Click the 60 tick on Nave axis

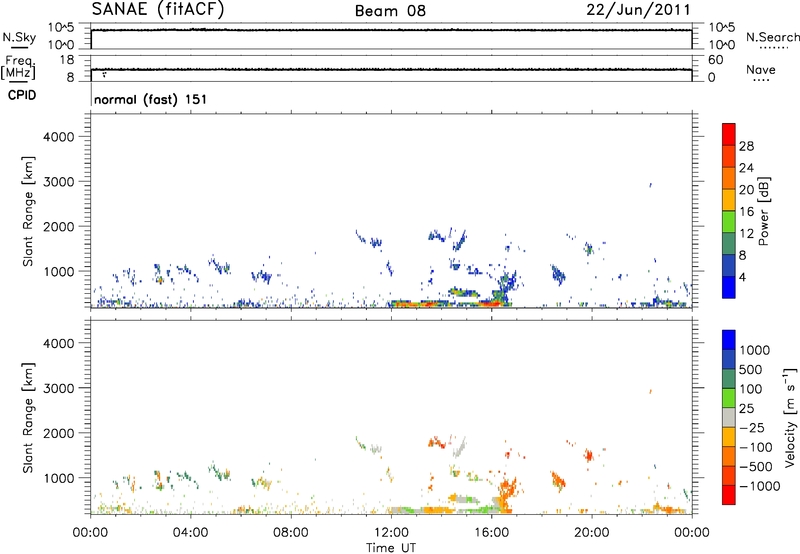point(716,60)
